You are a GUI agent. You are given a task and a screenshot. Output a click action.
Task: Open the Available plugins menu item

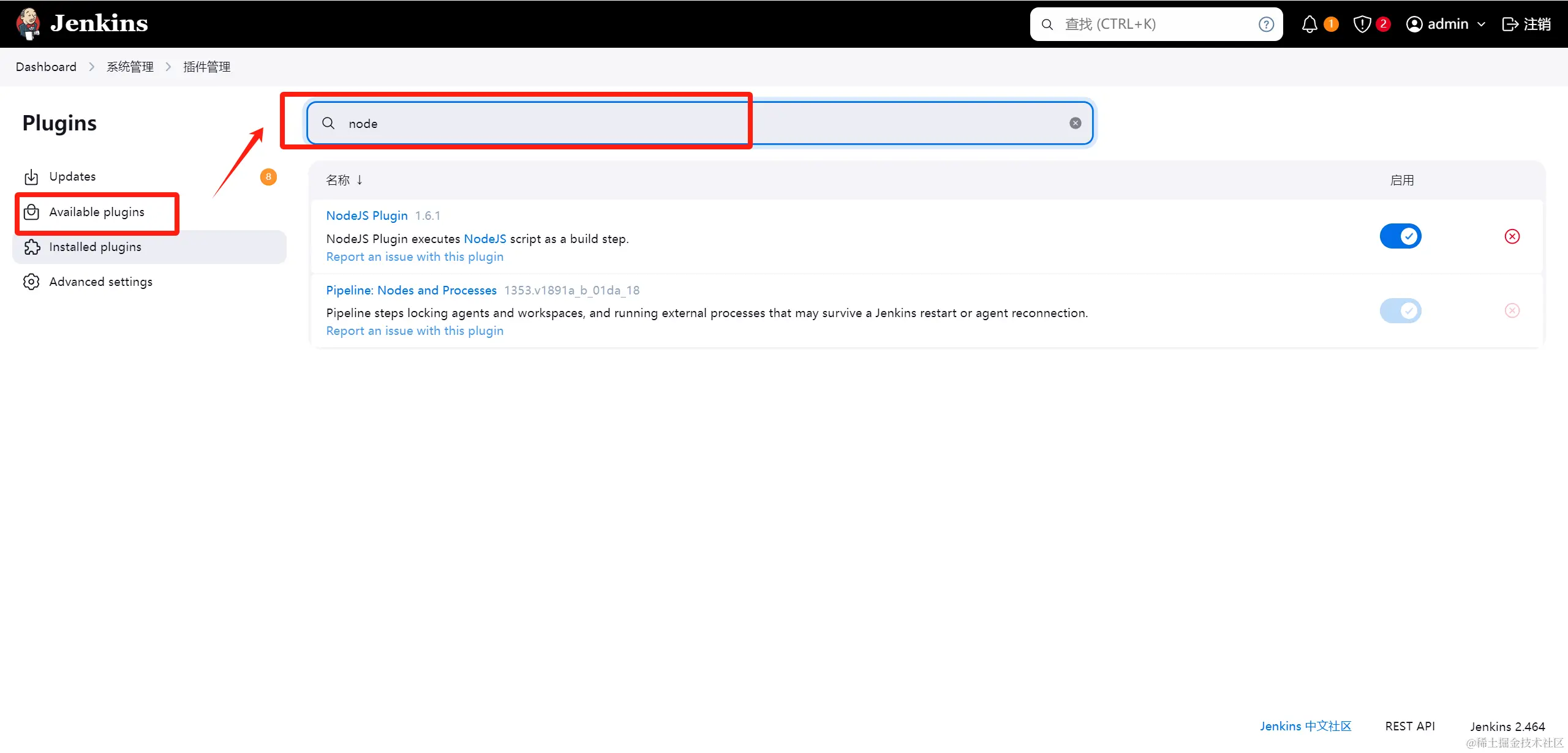pos(97,212)
